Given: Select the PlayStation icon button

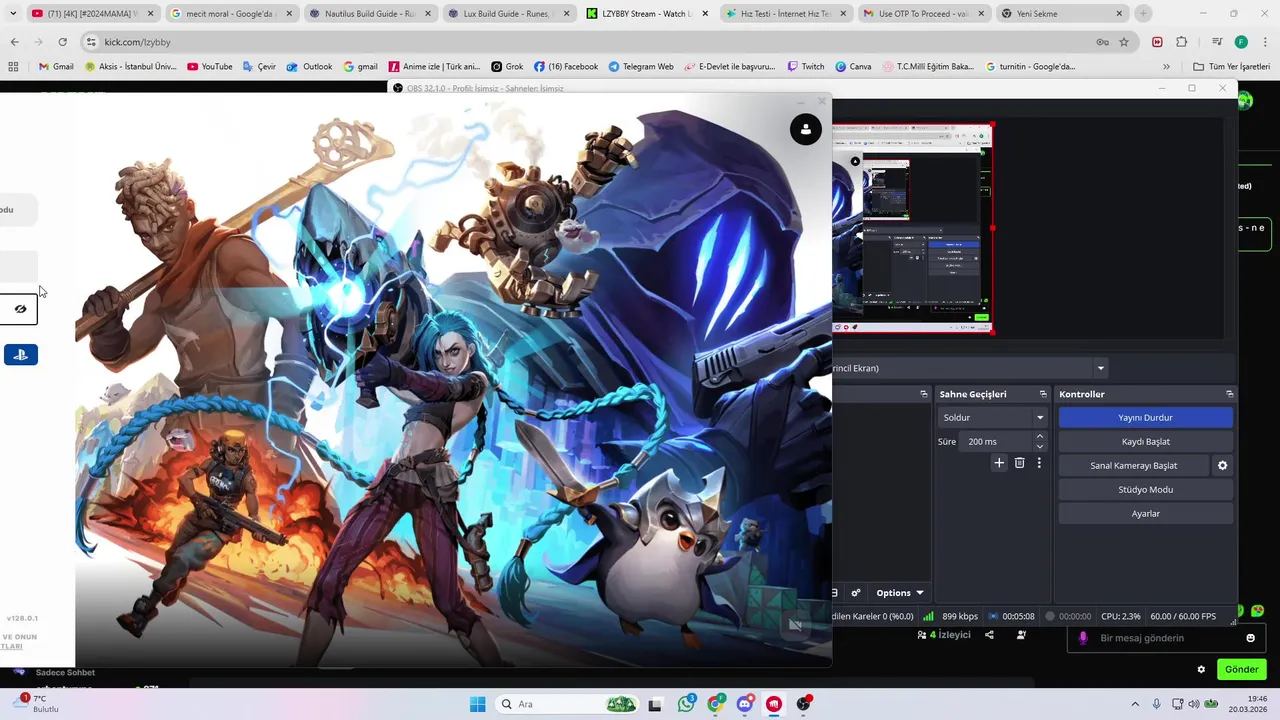Looking at the screenshot, I should click(20, 354).
